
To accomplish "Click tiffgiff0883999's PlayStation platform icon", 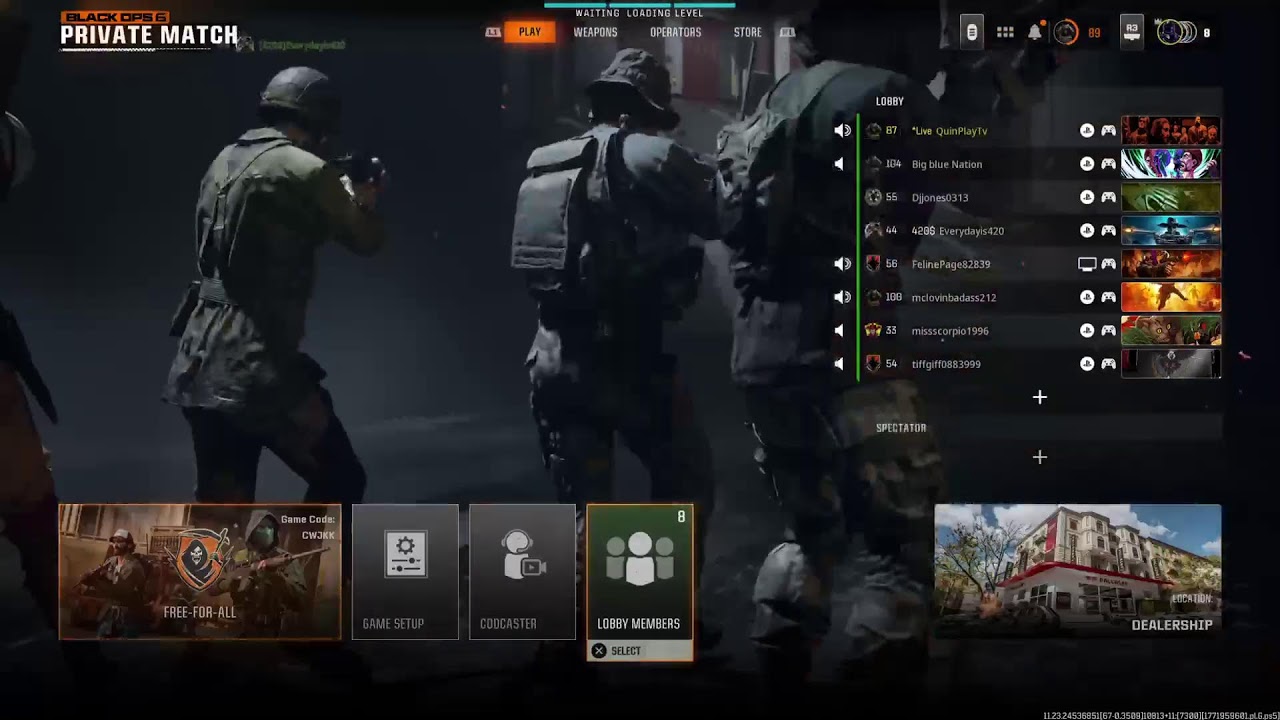I will pyautogui.click(x=1087, y=364).
